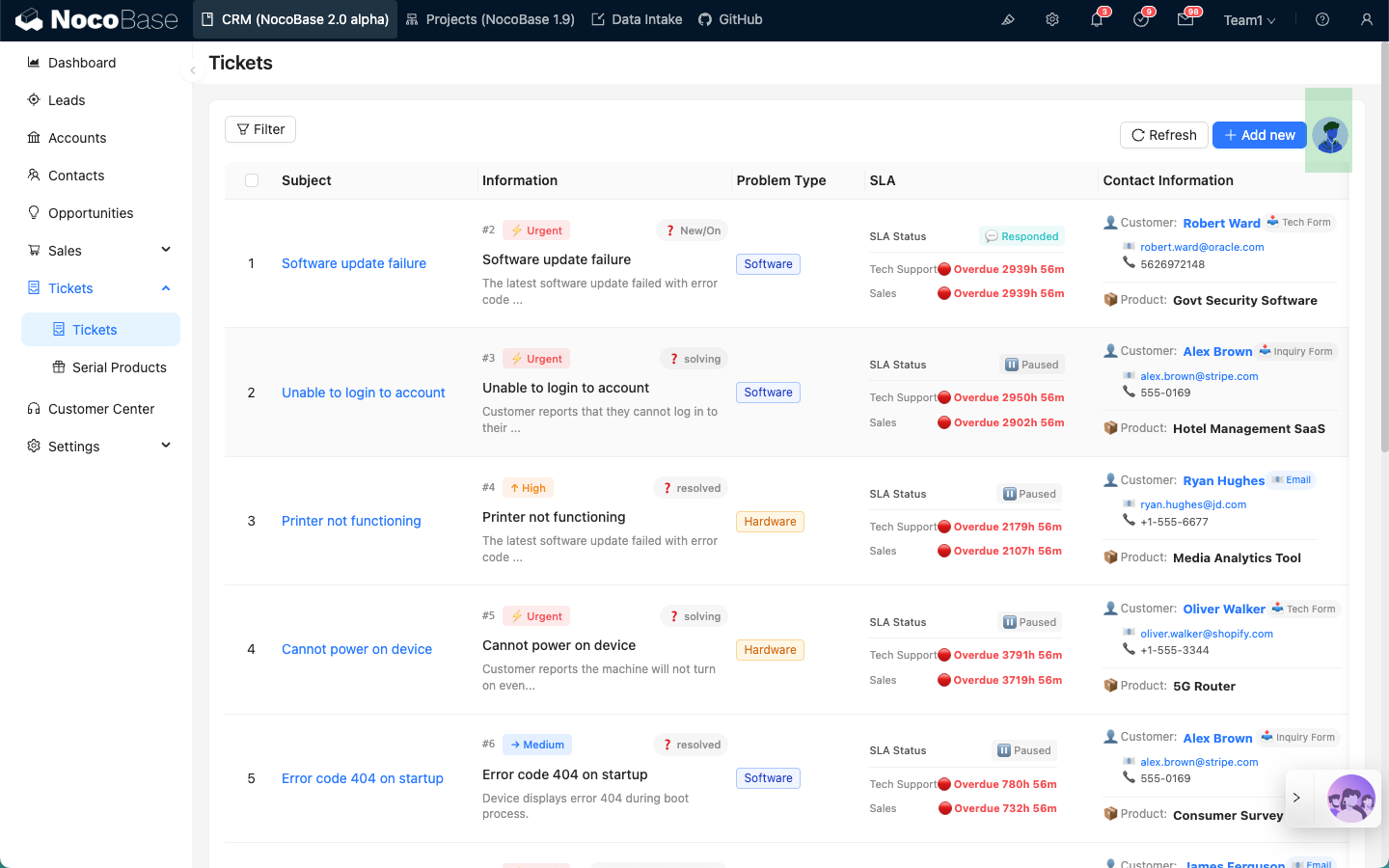Collapse the left sidebar handle
1389x868 pixels.
[193, 70]
